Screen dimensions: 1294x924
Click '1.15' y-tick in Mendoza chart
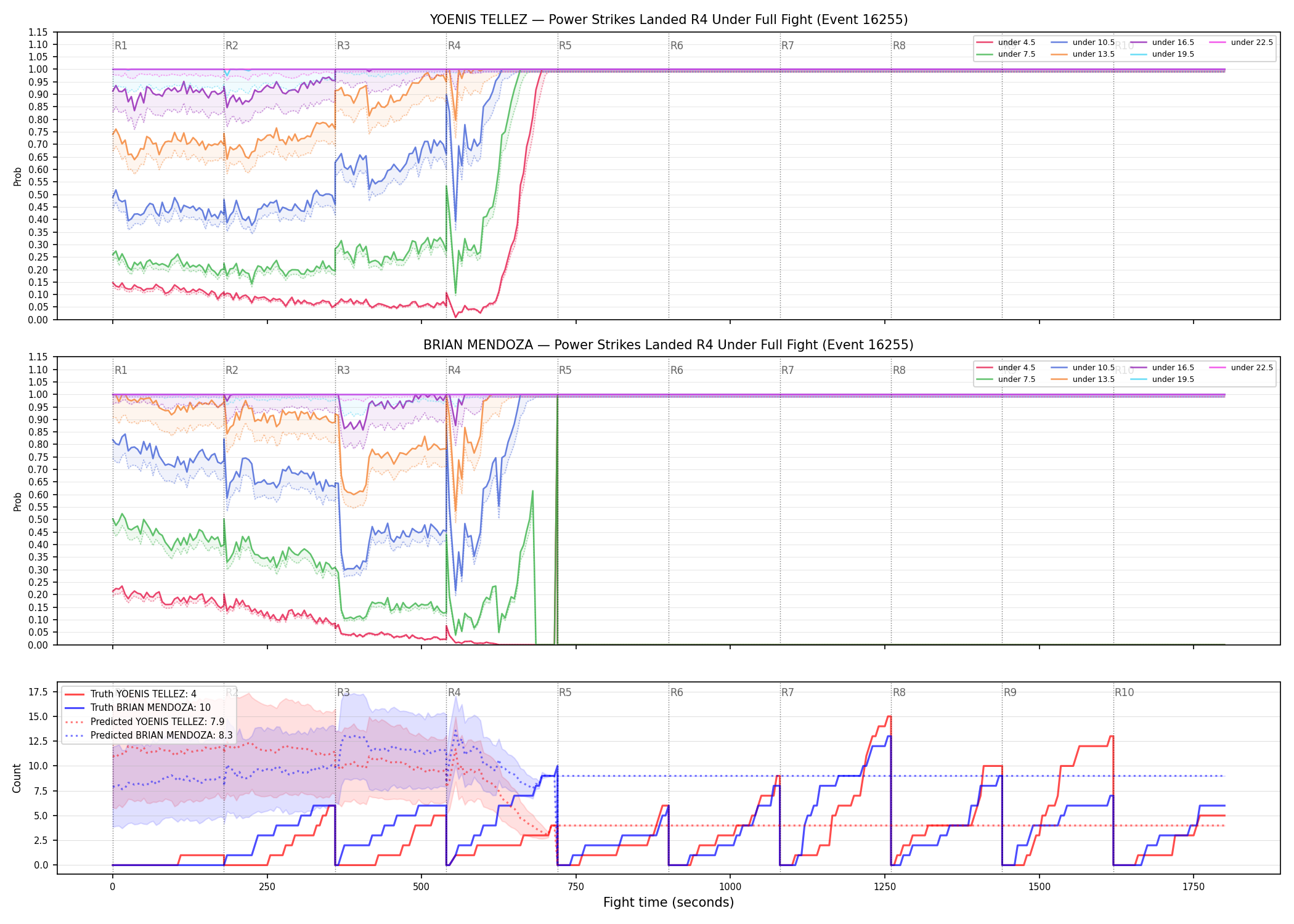click(x=38, y=357)
